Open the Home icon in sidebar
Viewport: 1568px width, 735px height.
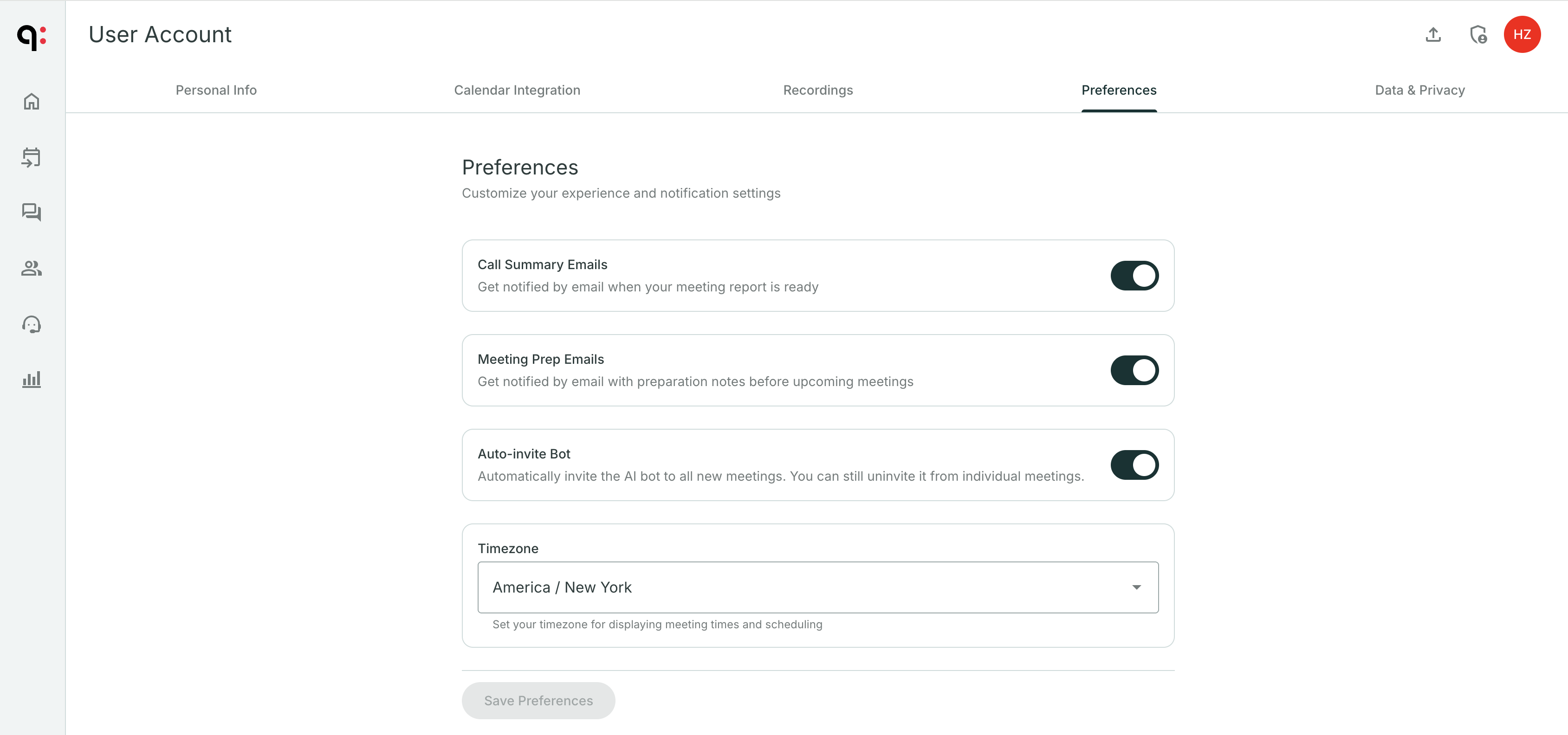coord(31,101)
